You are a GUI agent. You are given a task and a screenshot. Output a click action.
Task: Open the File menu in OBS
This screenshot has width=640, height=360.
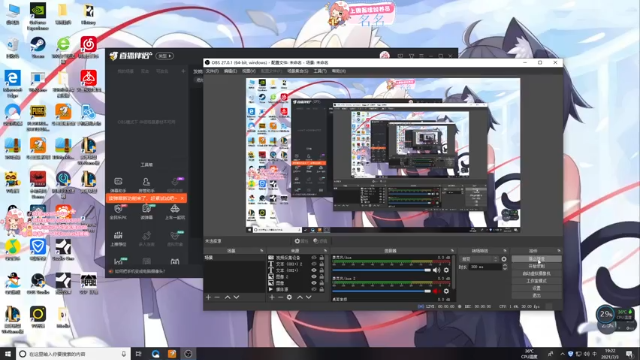[212, 71]
